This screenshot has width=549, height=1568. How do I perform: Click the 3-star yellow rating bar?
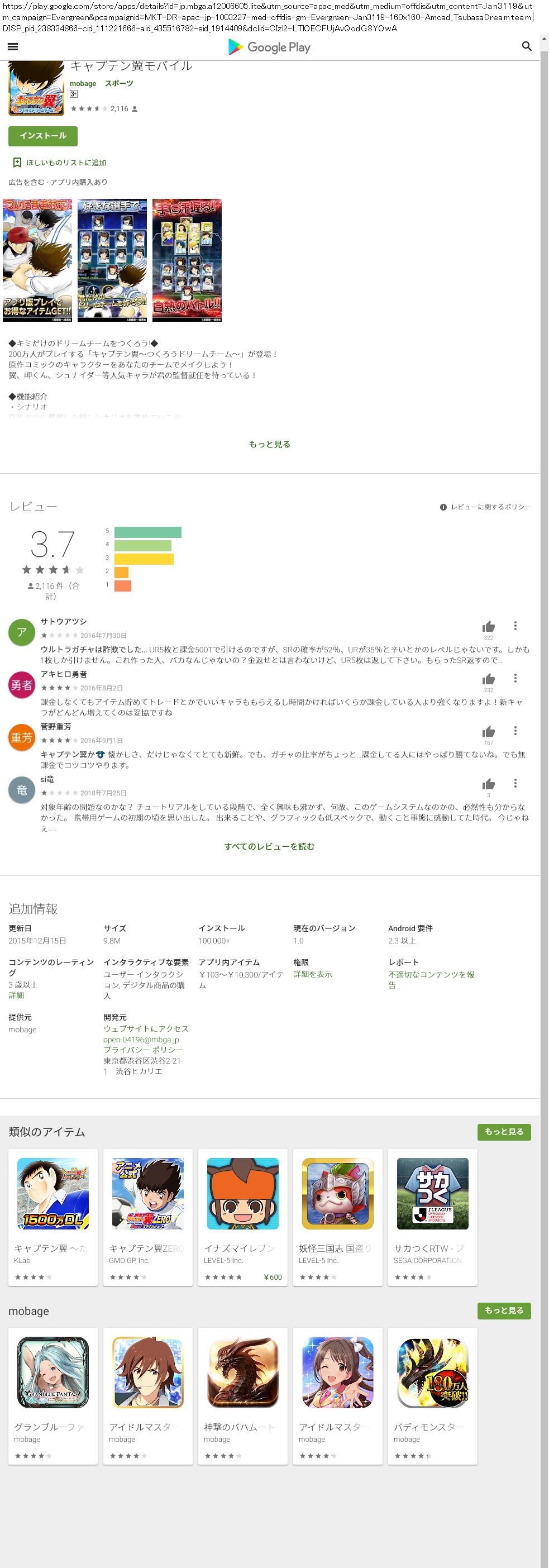pos(144,559)
